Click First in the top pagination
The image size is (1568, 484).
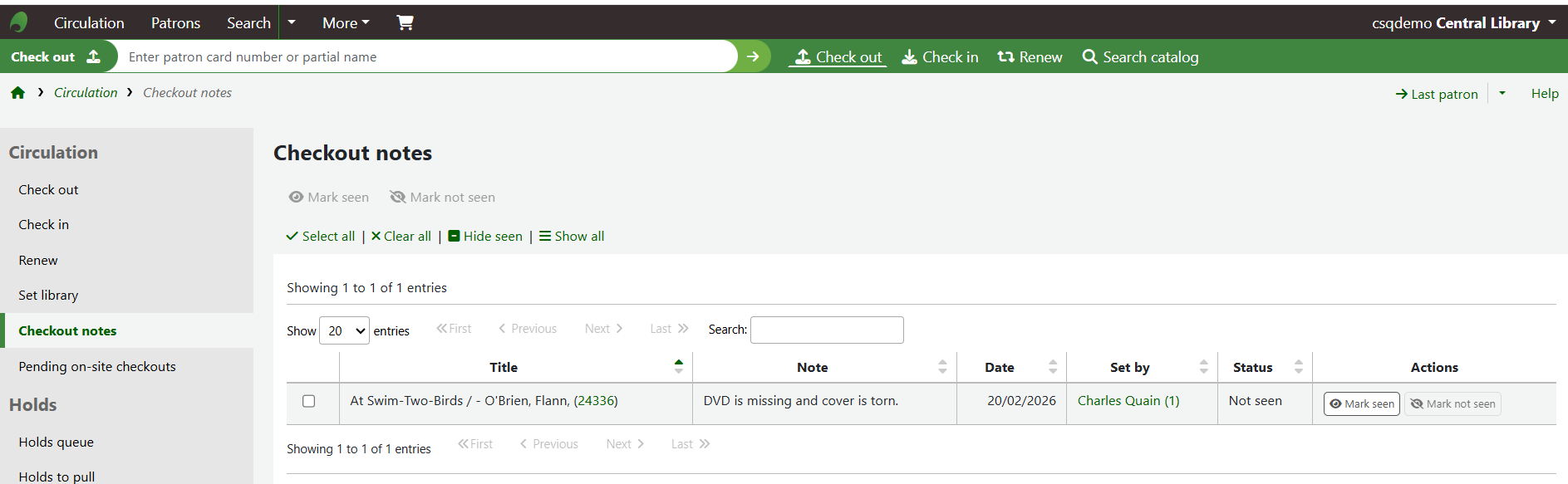point(454,329)
